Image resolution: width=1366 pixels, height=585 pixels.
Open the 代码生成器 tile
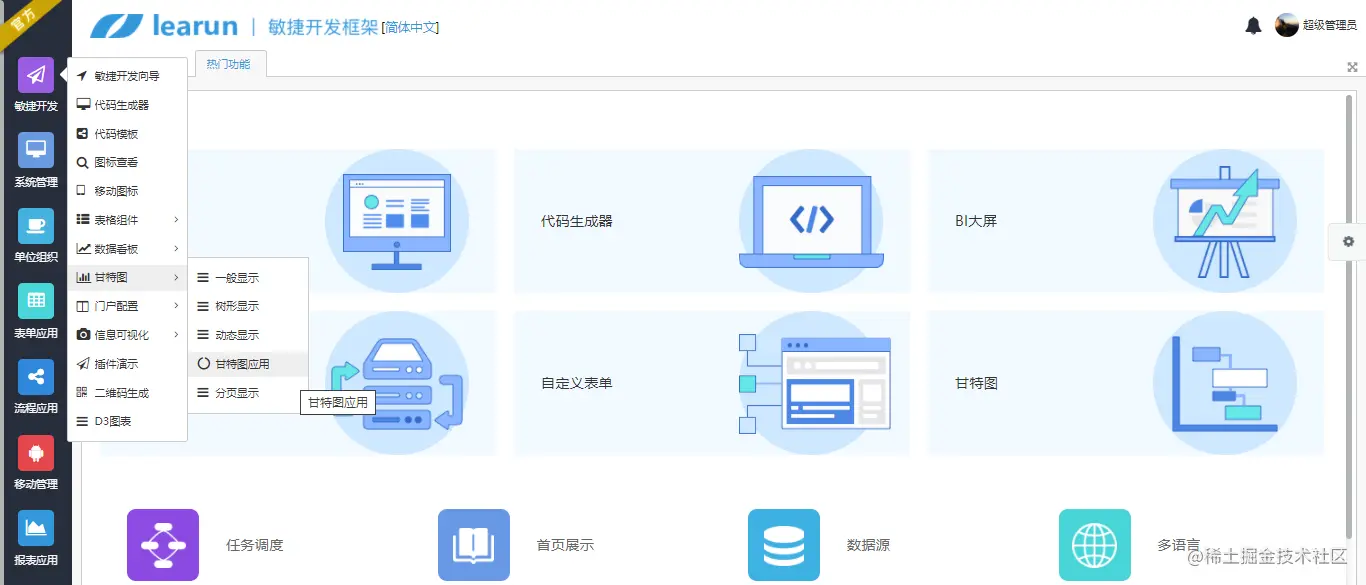click(712, 221)
